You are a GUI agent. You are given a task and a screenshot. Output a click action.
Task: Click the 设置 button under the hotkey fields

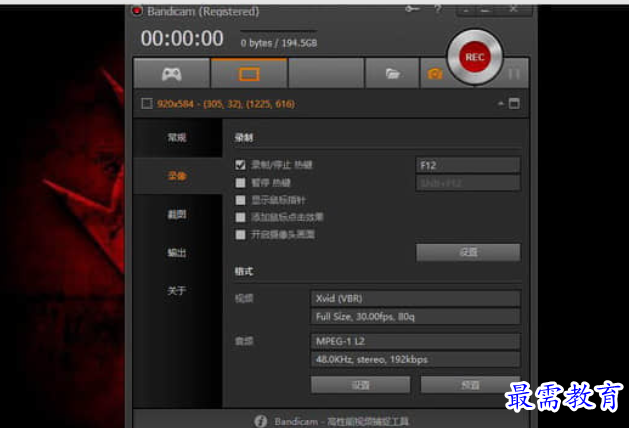pyautogui.click(x=468, y=252)
